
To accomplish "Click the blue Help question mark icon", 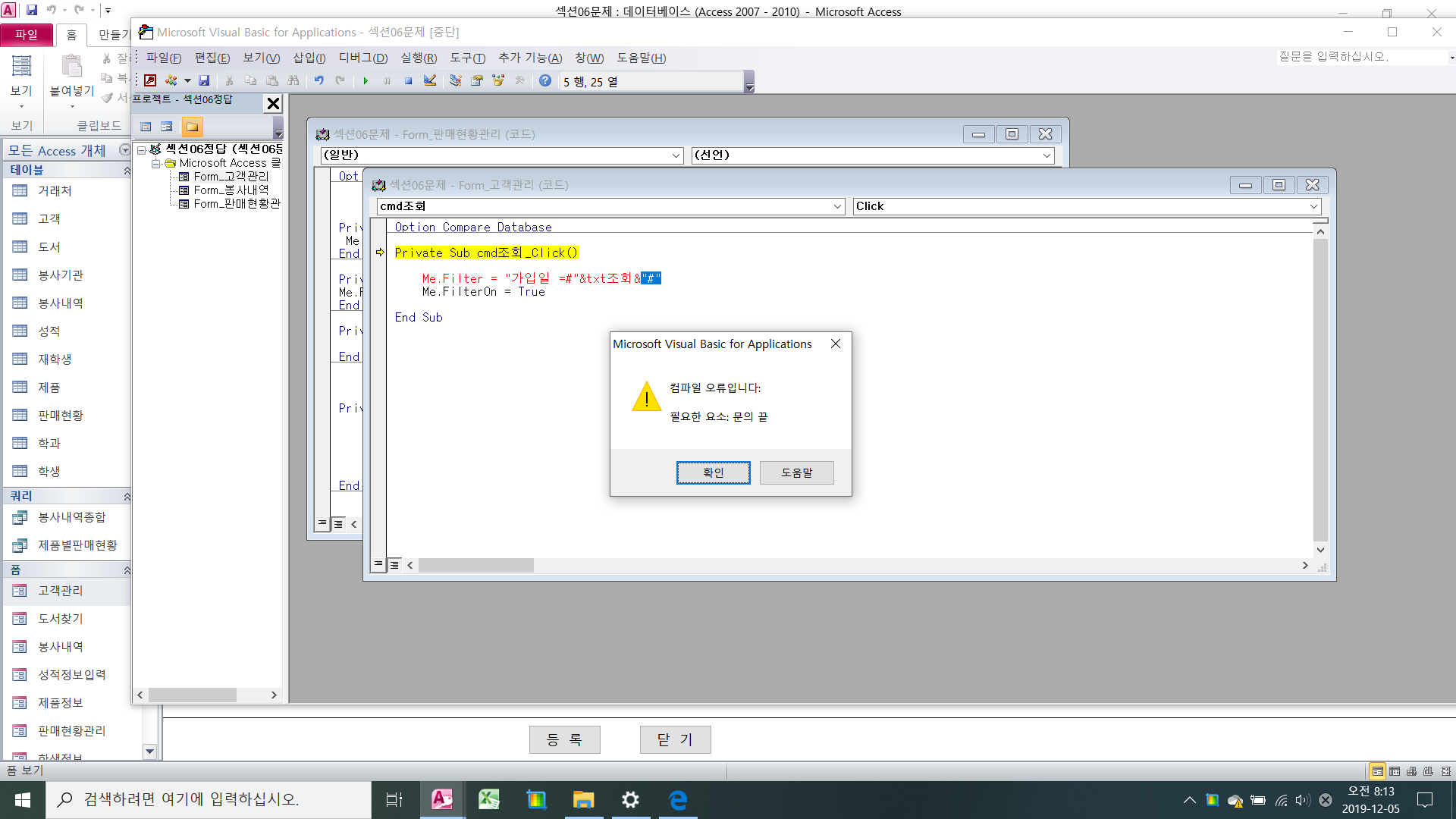I will pyautogui.click(x=545, y=80).
